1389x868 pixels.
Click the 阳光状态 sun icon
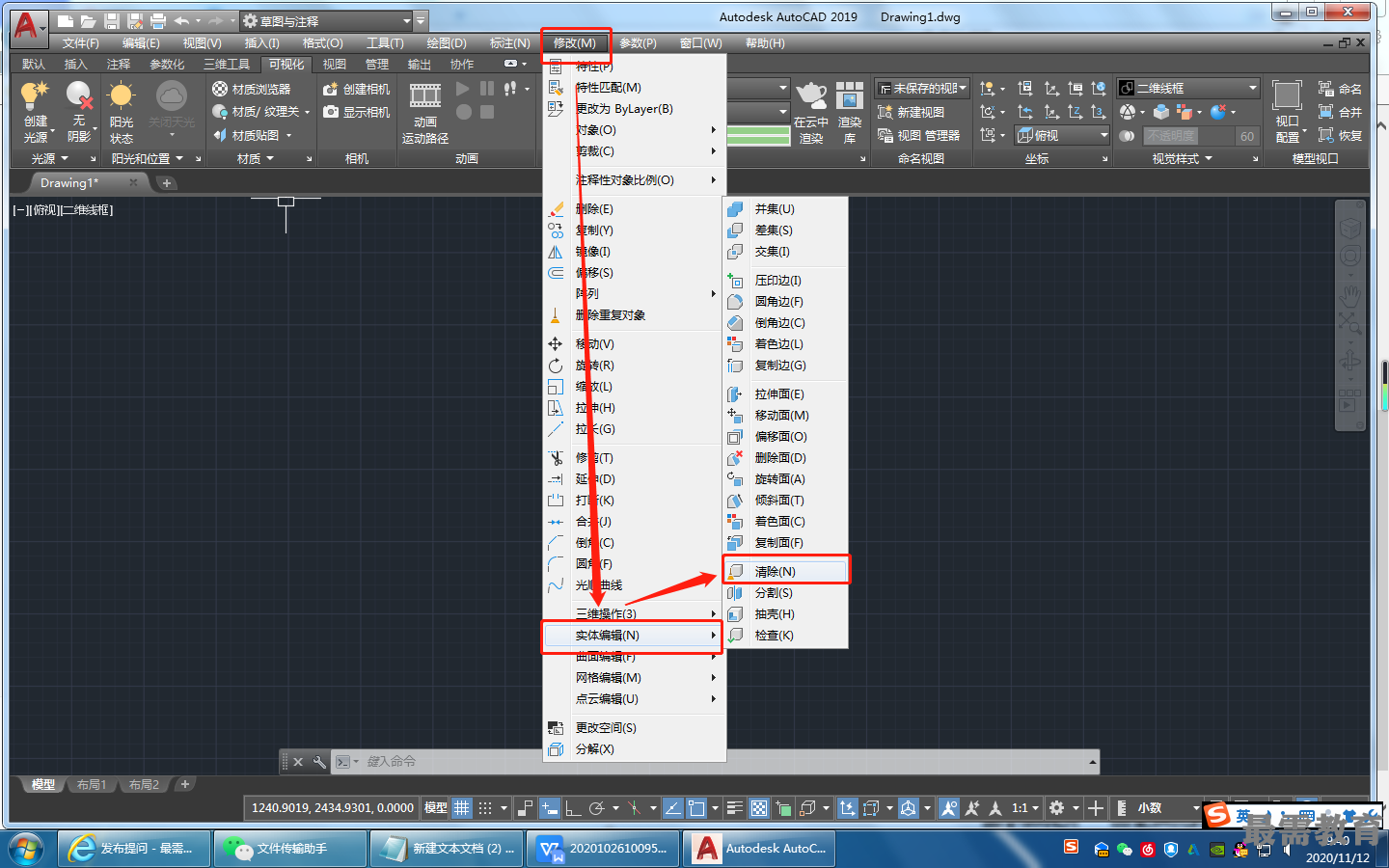(x=122, y=95)
